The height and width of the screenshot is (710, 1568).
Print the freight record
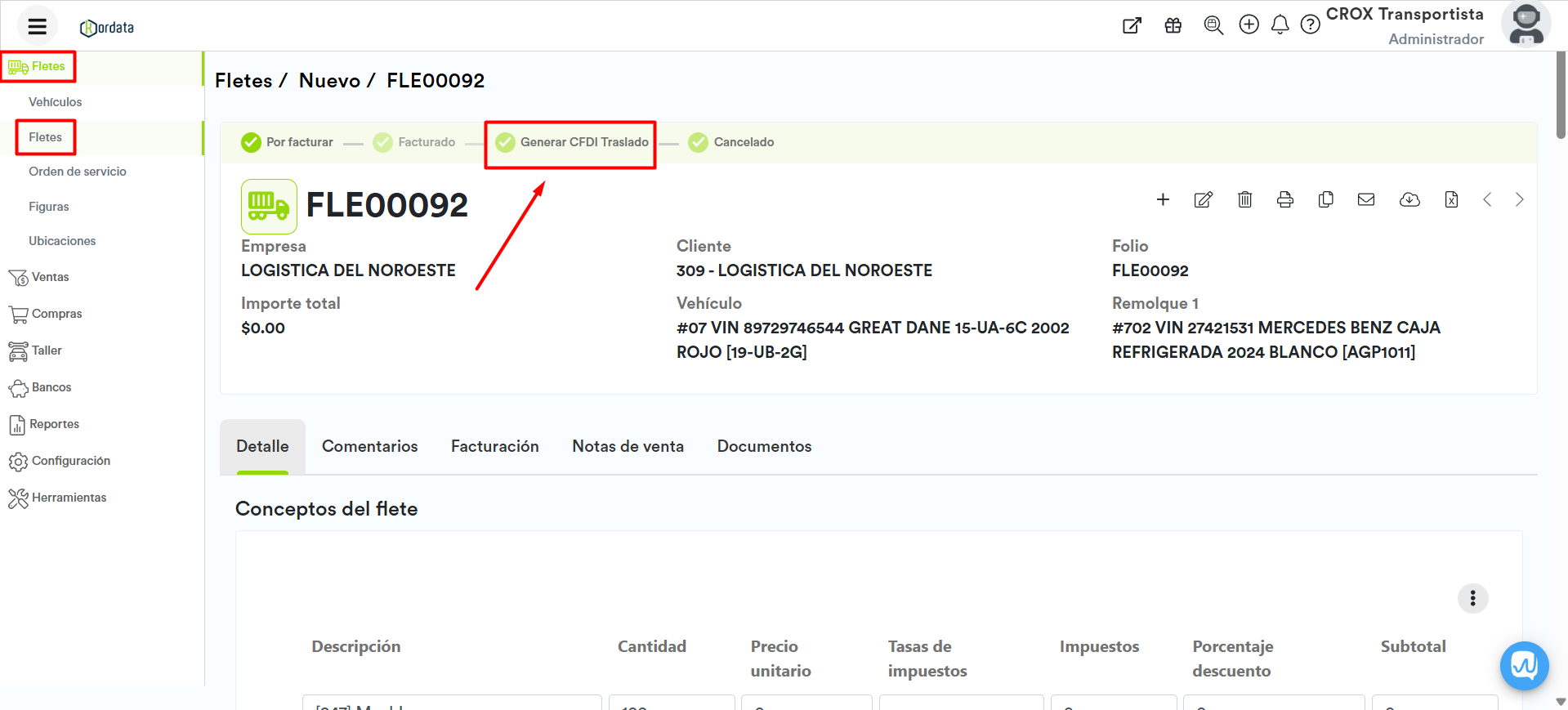tap(1285, 199)
